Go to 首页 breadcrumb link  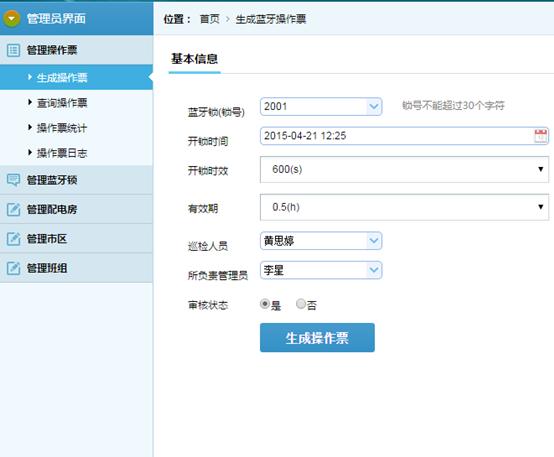click(x=210, y=19)
